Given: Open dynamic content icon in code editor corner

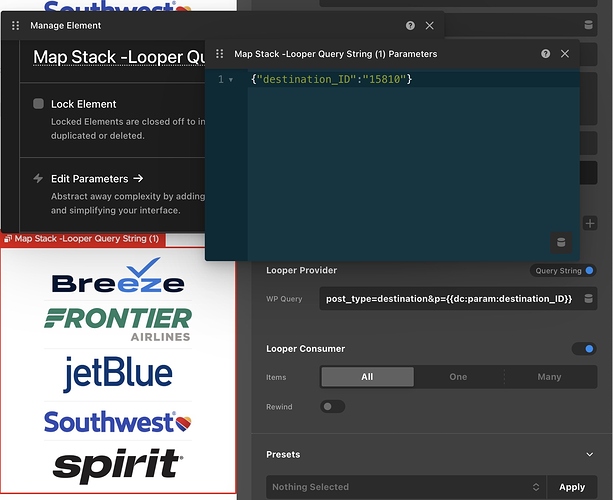Looking at the screenshot, I should (x=560, y=241).
